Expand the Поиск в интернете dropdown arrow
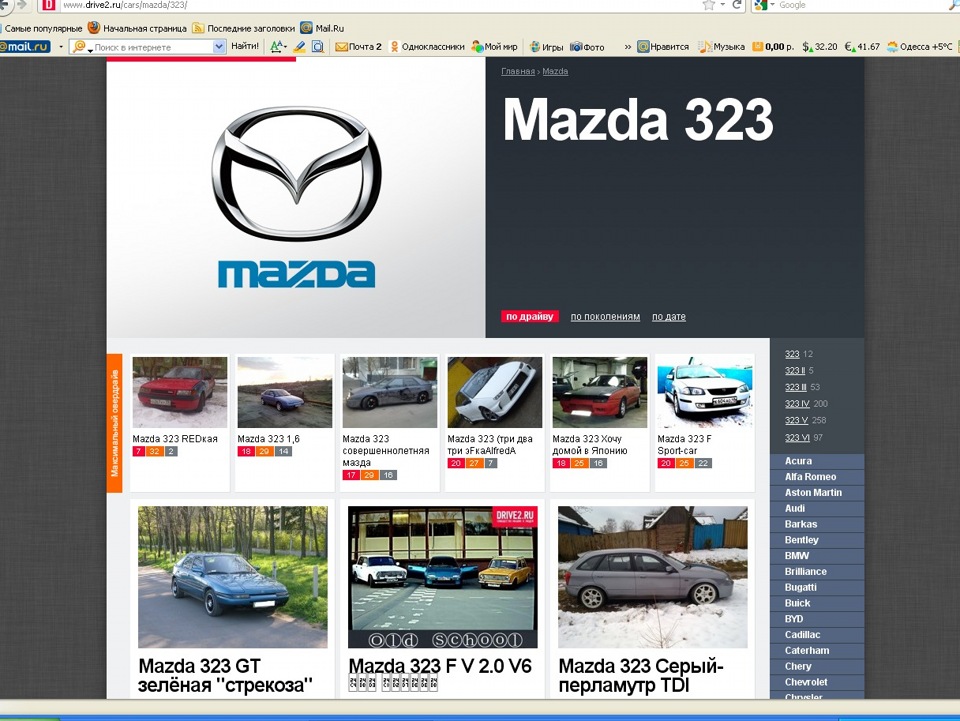The height and width of the screenshot is (721, 960). [219, 47]
